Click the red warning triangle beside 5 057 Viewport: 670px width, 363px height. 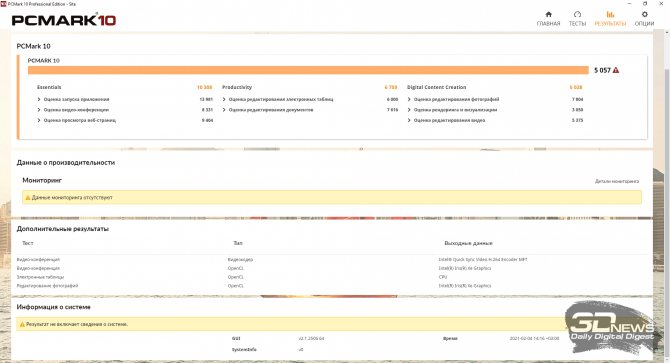[616, 70]
